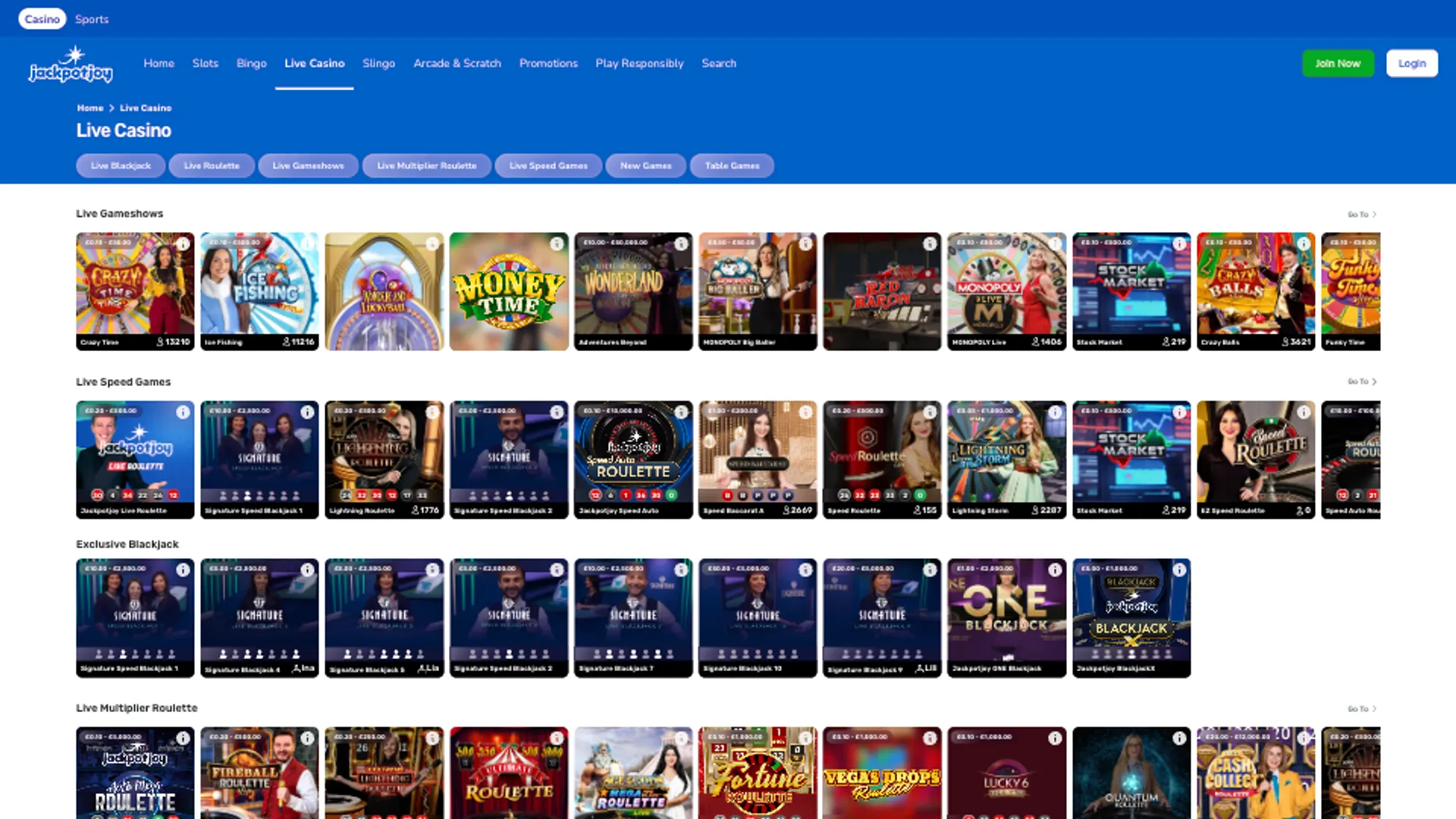Click the Login button

click(x=1412, y=64)
